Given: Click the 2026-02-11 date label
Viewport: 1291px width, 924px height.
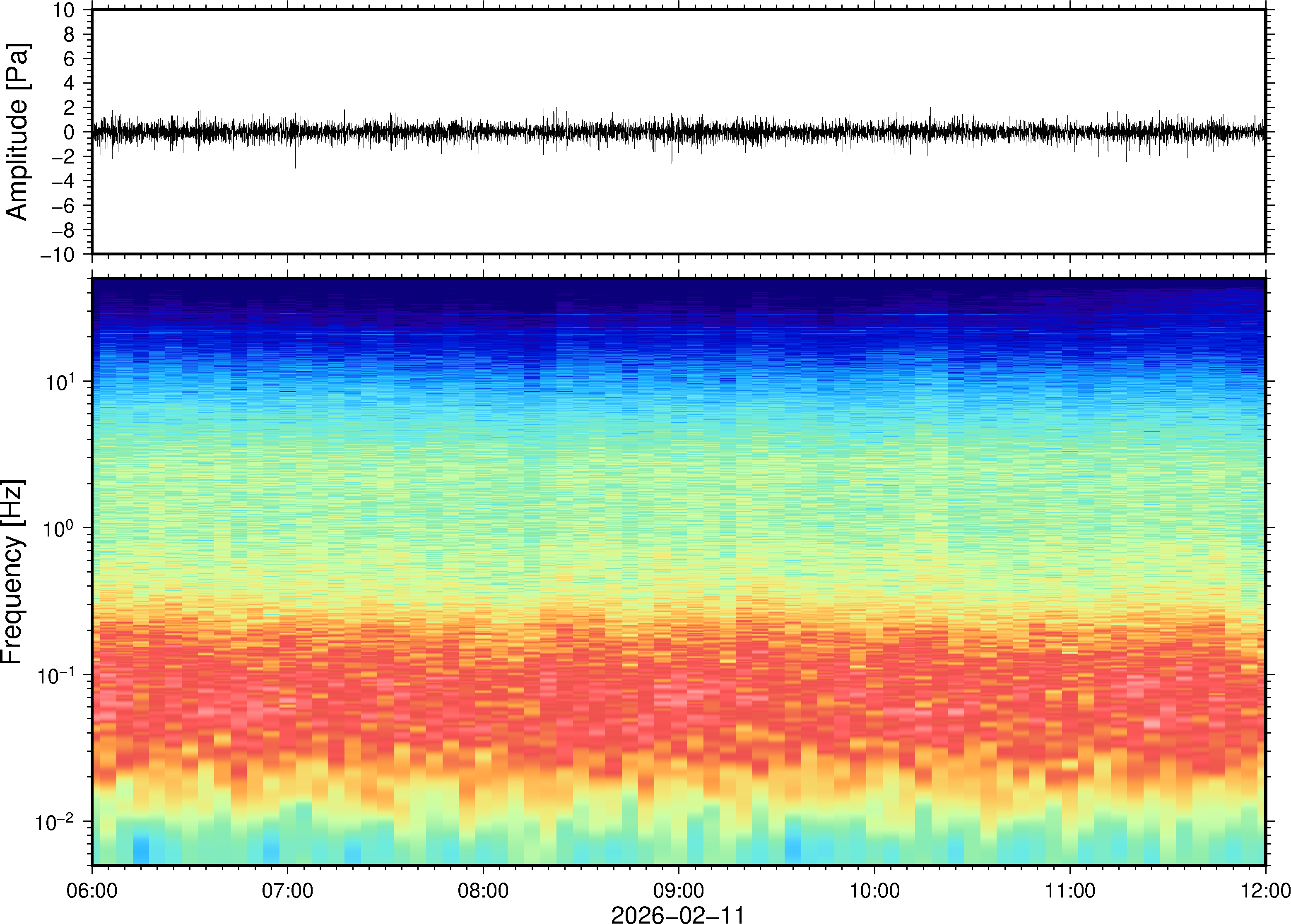Looking at the screenshot, I should pos(677,914).
